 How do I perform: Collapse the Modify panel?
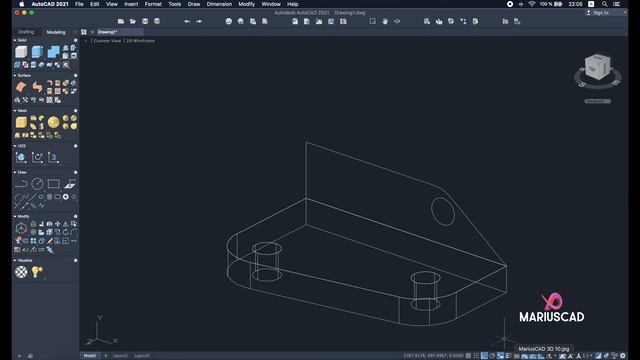point(15,216)
